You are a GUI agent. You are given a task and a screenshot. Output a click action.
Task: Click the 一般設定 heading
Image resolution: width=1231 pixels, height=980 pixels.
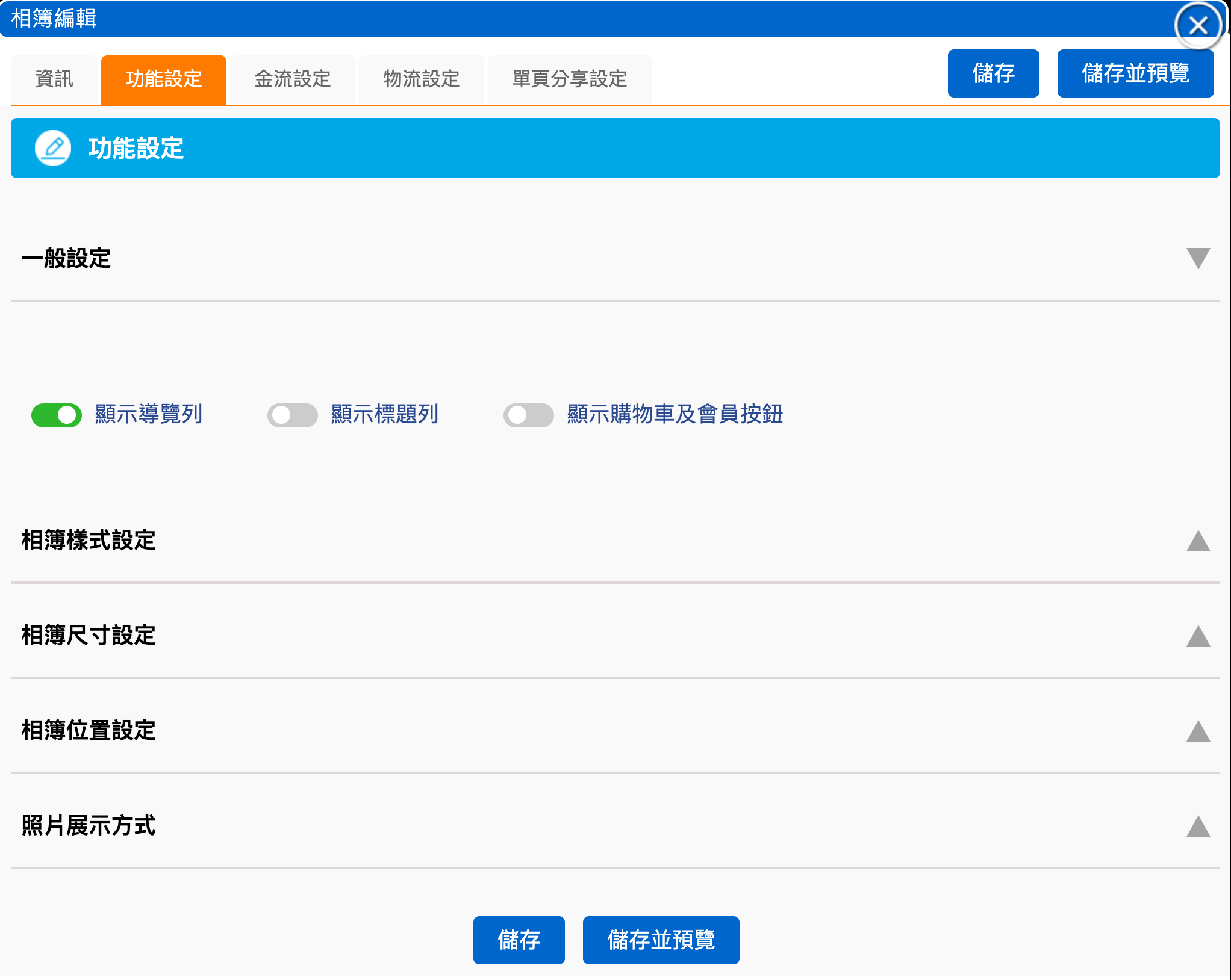coord(66,258)
